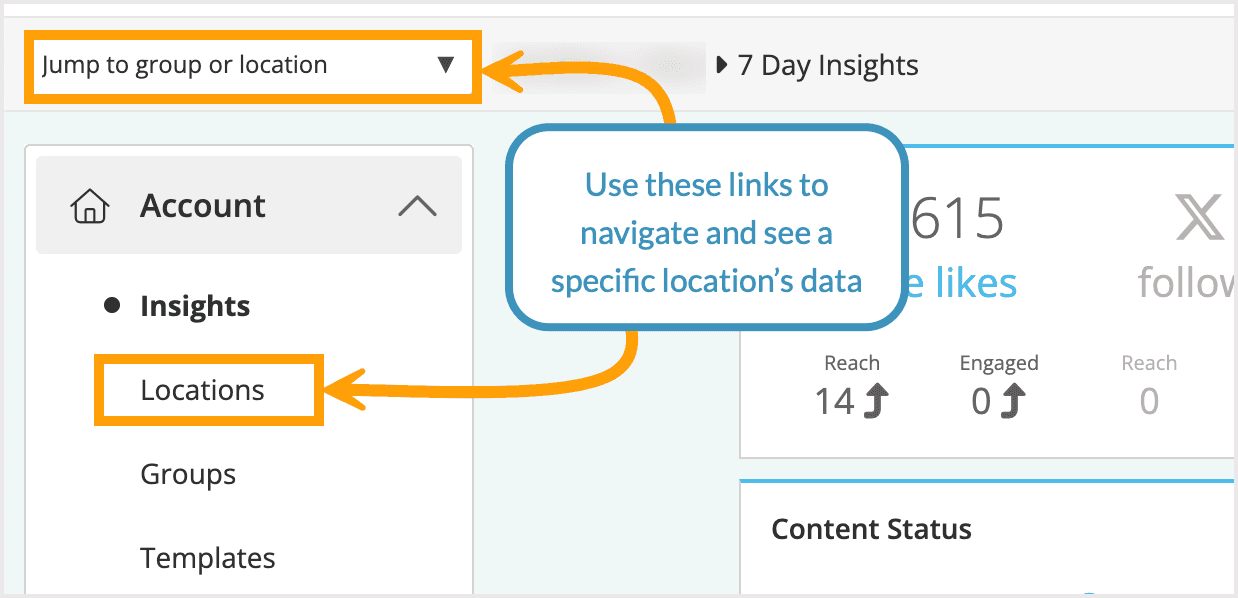Image resolution: width=1238 pixels, height=598 pixels.
Task: Open the Locations sidebar item
Action: (x=203, y=390)
